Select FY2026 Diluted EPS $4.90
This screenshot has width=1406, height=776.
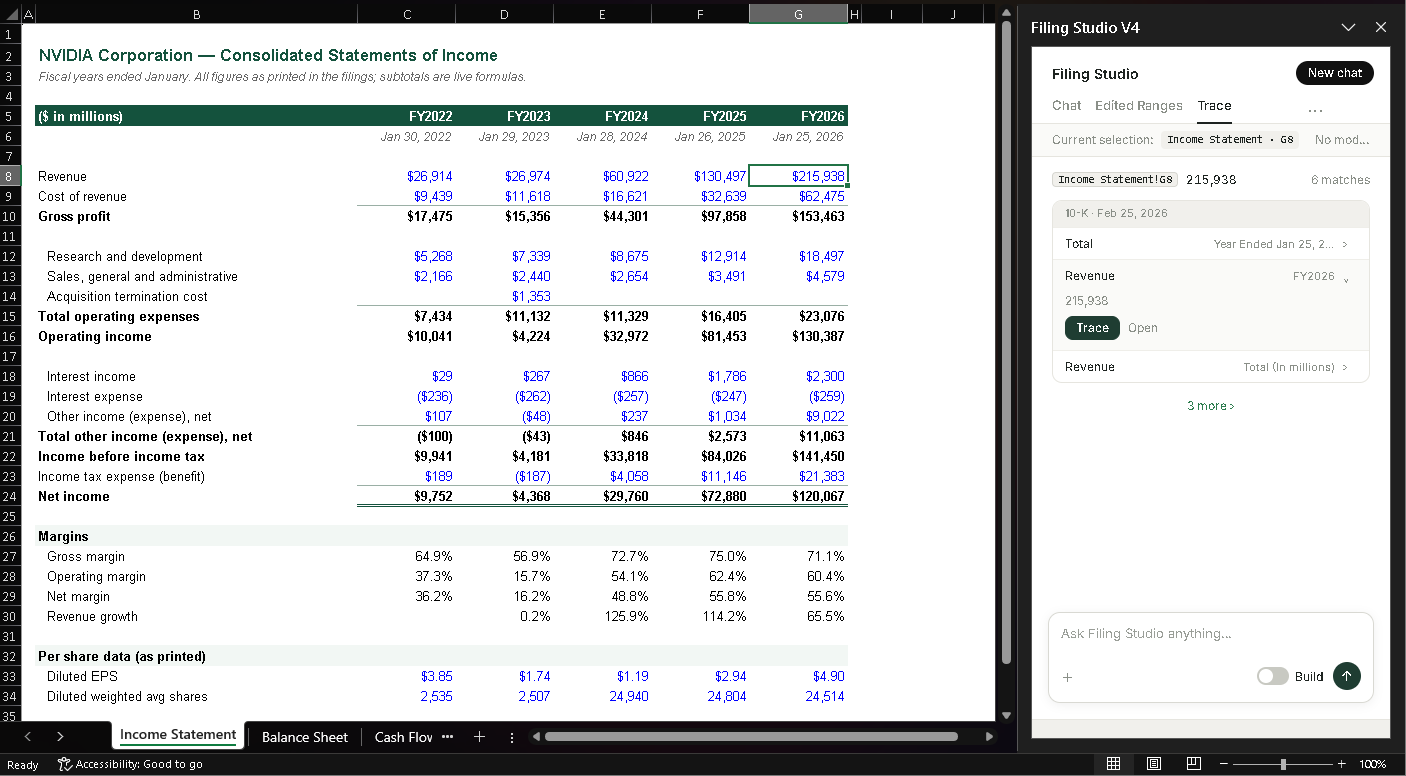pyautogui.click(x=798, y=676)
